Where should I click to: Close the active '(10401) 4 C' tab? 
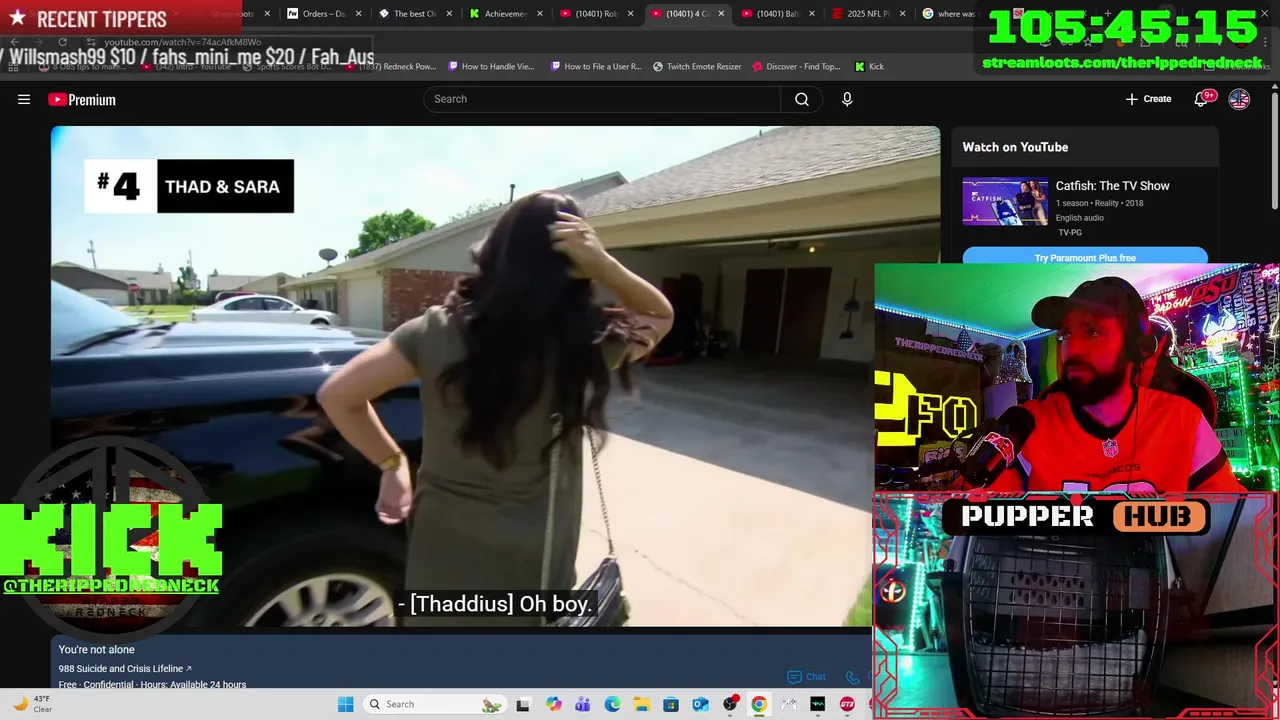click(x=721, y=14)
